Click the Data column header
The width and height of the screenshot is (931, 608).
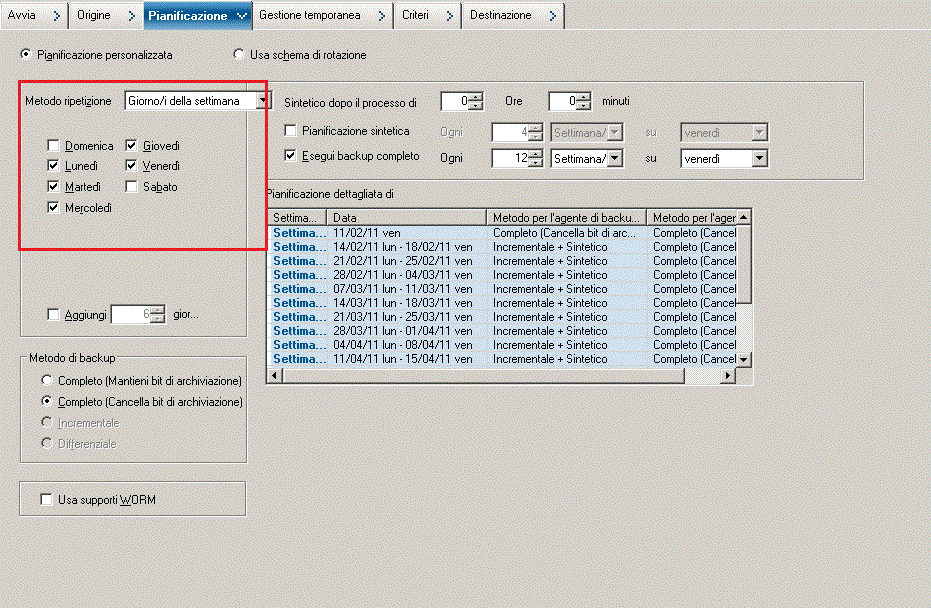point(405,217)
